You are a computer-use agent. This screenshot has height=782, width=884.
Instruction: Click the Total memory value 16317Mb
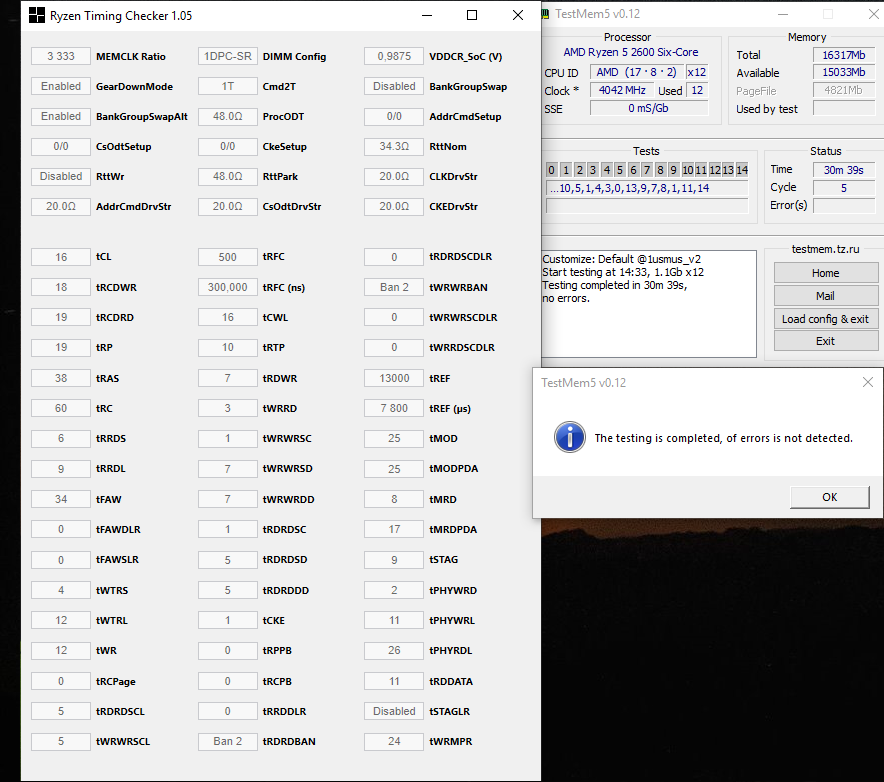pos(843,55)
